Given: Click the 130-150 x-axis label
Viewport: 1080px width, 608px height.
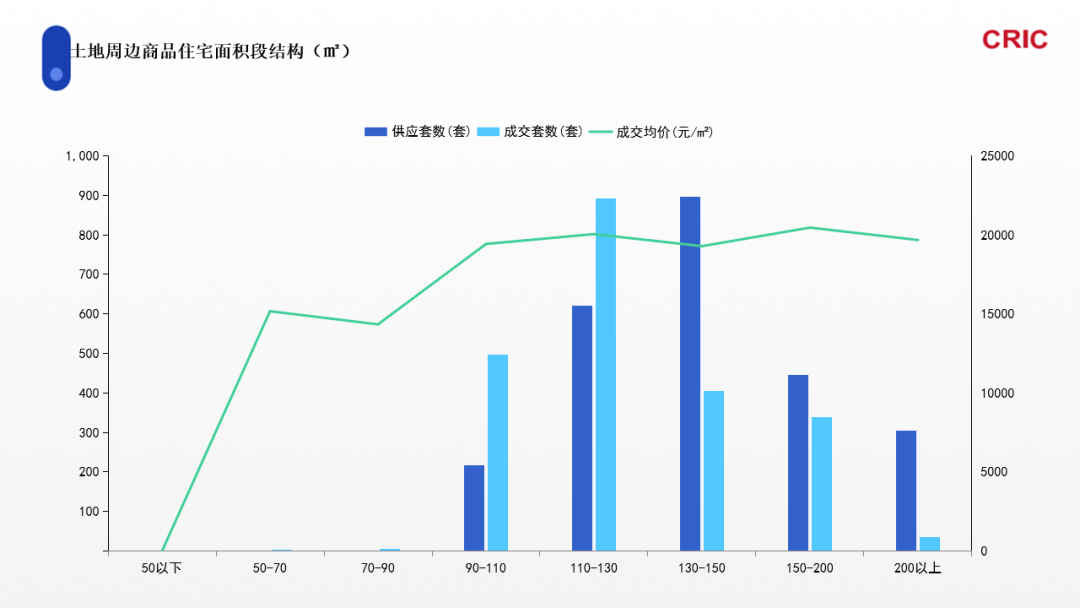Looking at the screenshot, I should tap(701, 568).
